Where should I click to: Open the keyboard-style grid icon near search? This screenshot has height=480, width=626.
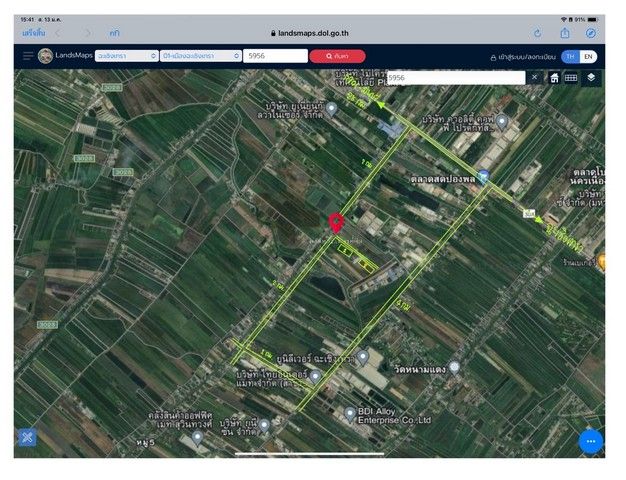[x=571, y=77]
